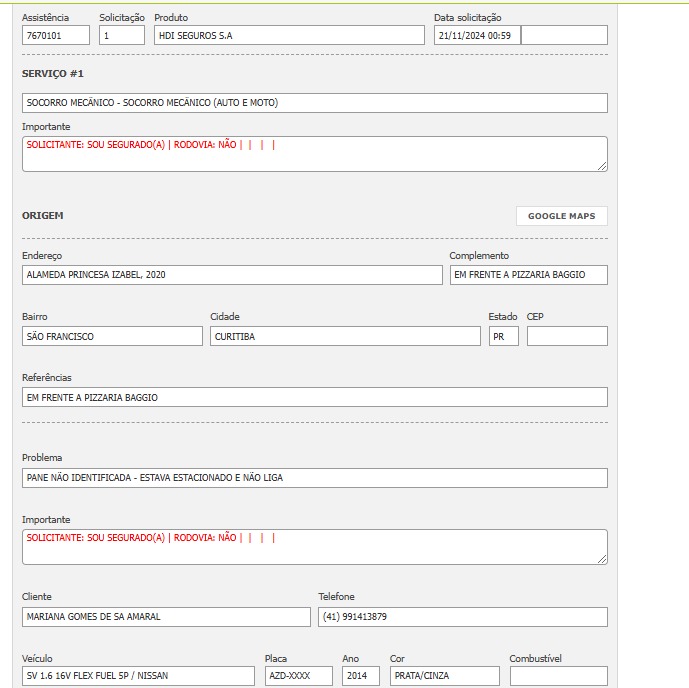Image resolution: width=689 pixels, height=688 pixels.
Task: Click the Cliente field Mariana Gomes de Sa Amaral
Action: click(166, 617)
